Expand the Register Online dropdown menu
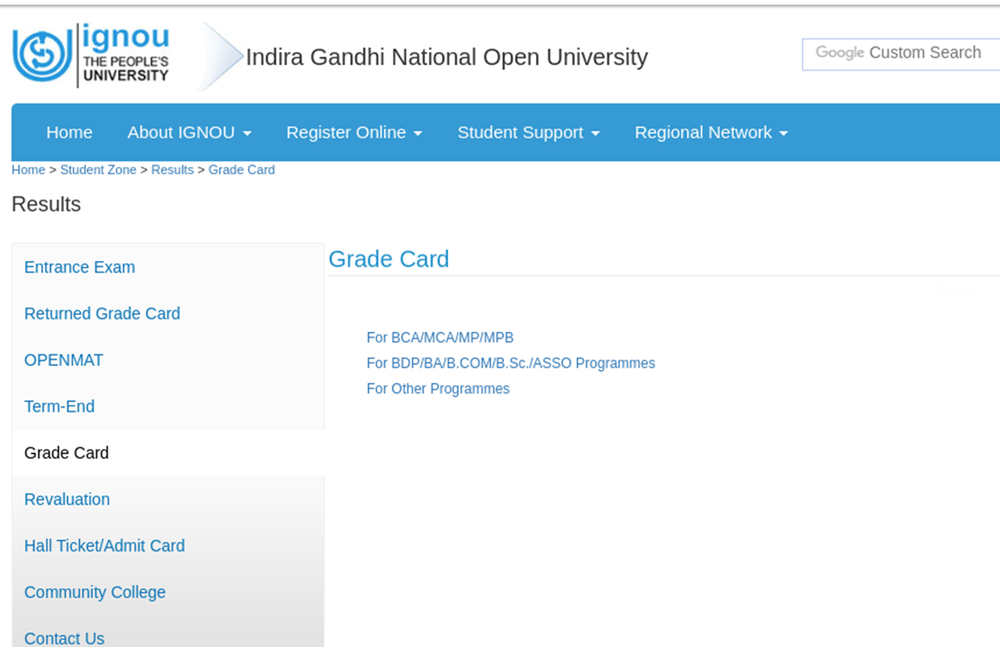Screen dimensions: 1000x647 354,132
